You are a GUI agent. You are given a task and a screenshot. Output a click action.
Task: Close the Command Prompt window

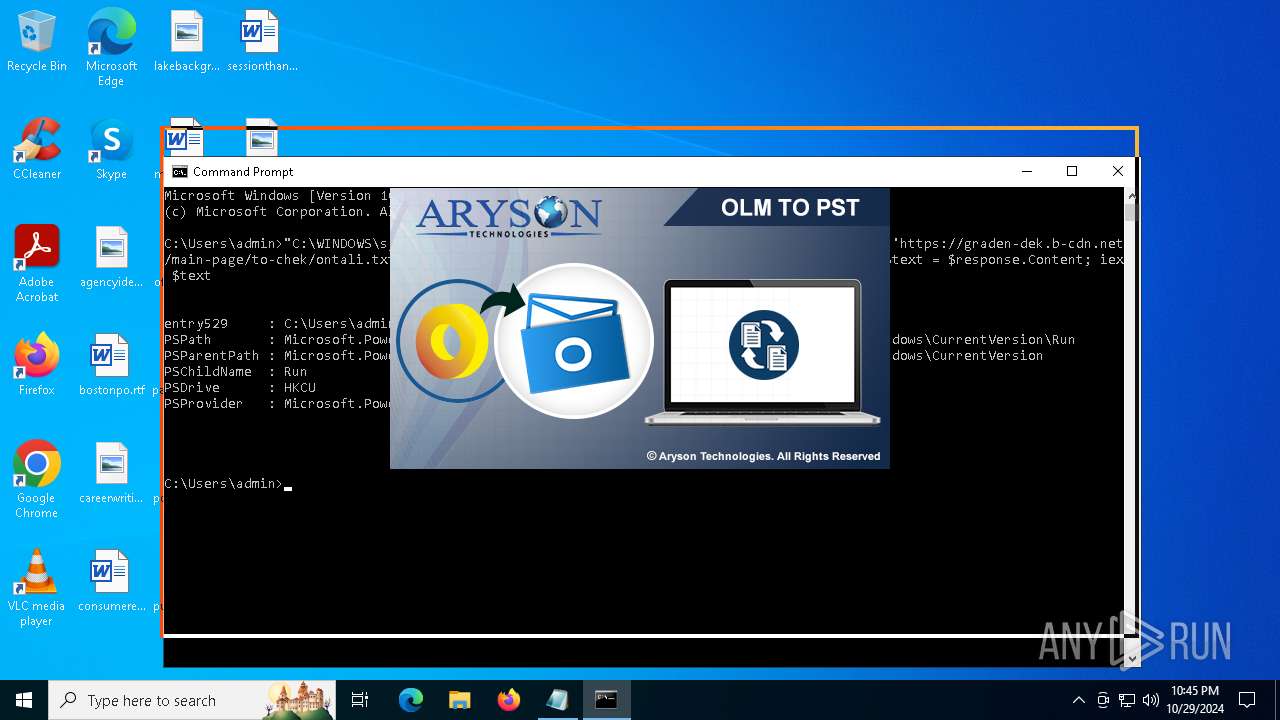point(1118,172)
